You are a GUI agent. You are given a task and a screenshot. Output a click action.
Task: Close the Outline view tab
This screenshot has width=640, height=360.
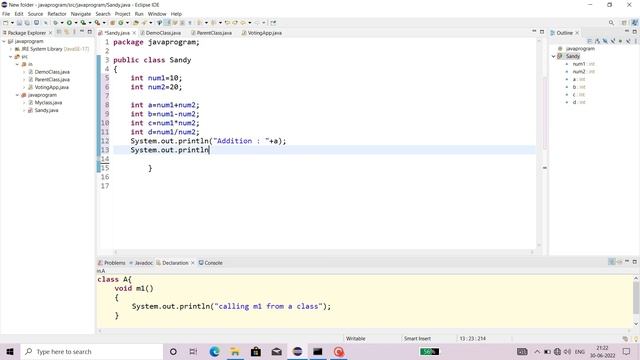point(577,33)
